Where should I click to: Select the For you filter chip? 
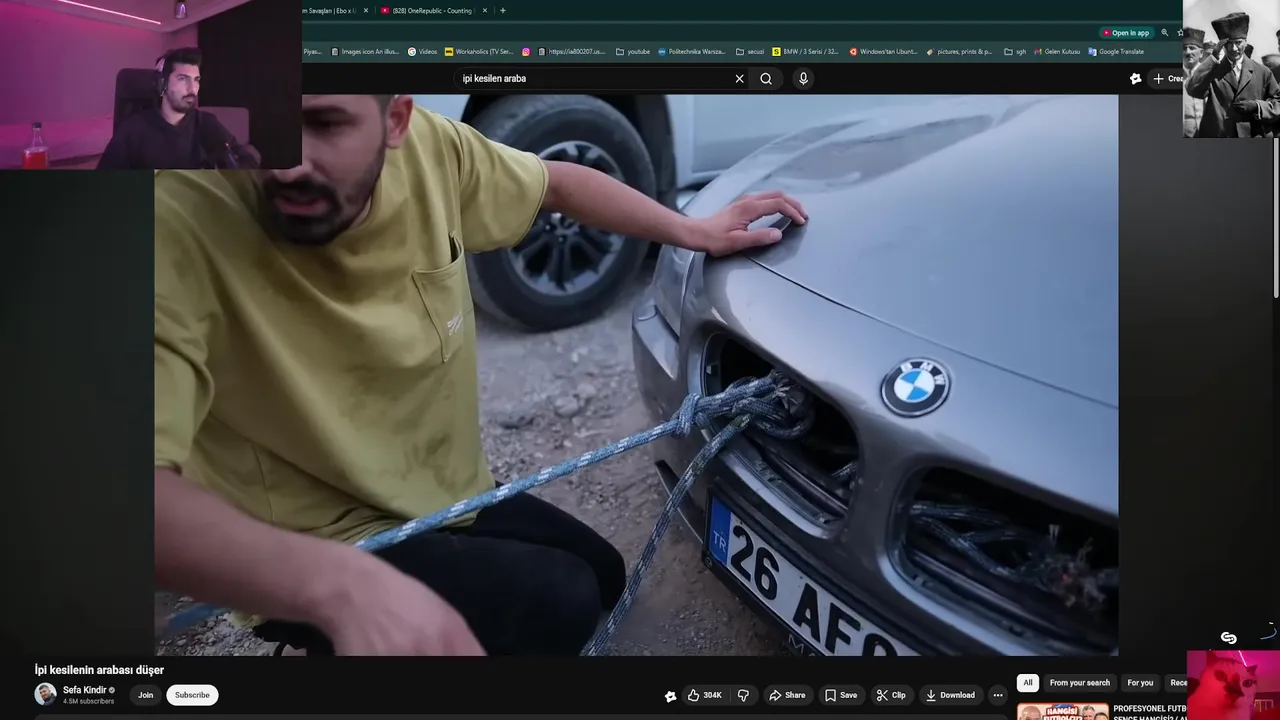point(1140,683)
